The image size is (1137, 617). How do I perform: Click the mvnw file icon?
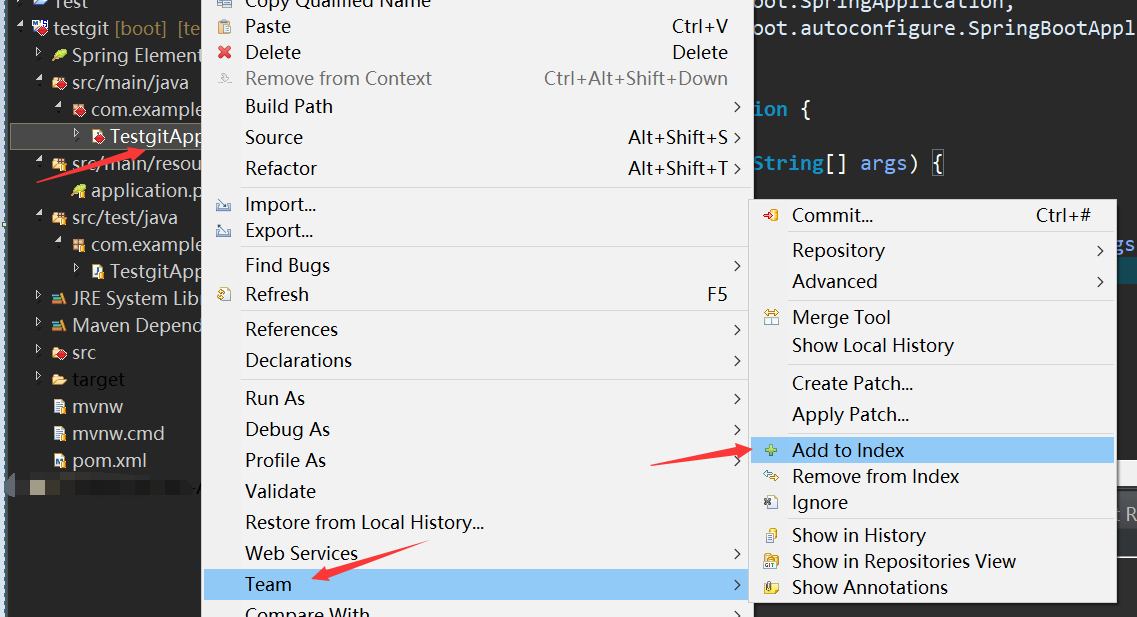click(60, 407)
